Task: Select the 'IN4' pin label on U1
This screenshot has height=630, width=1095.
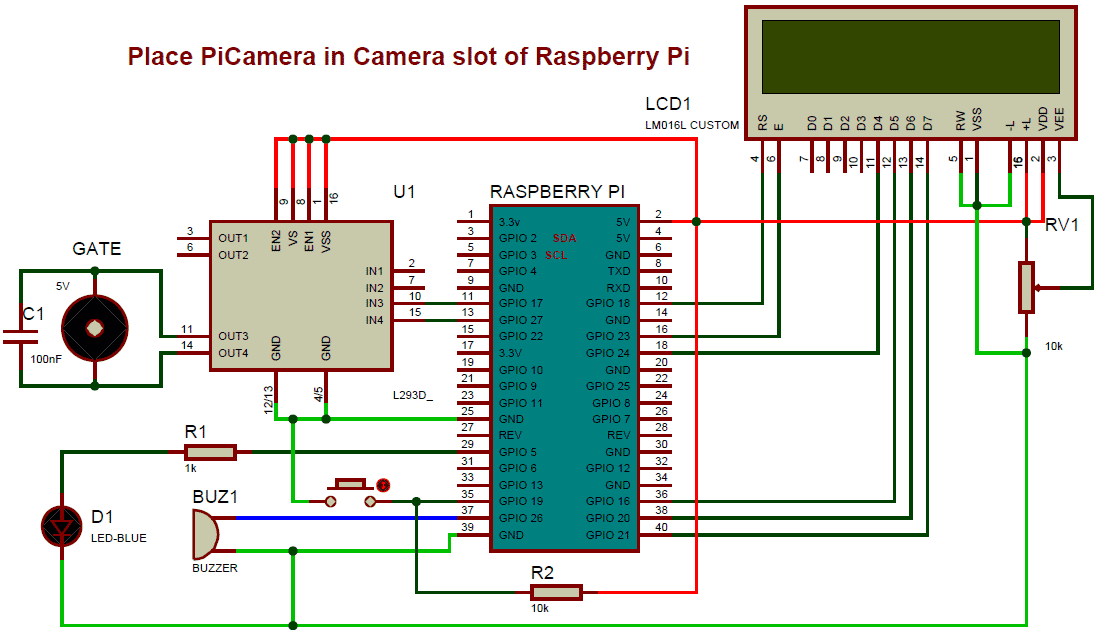Action: (374, 320)
